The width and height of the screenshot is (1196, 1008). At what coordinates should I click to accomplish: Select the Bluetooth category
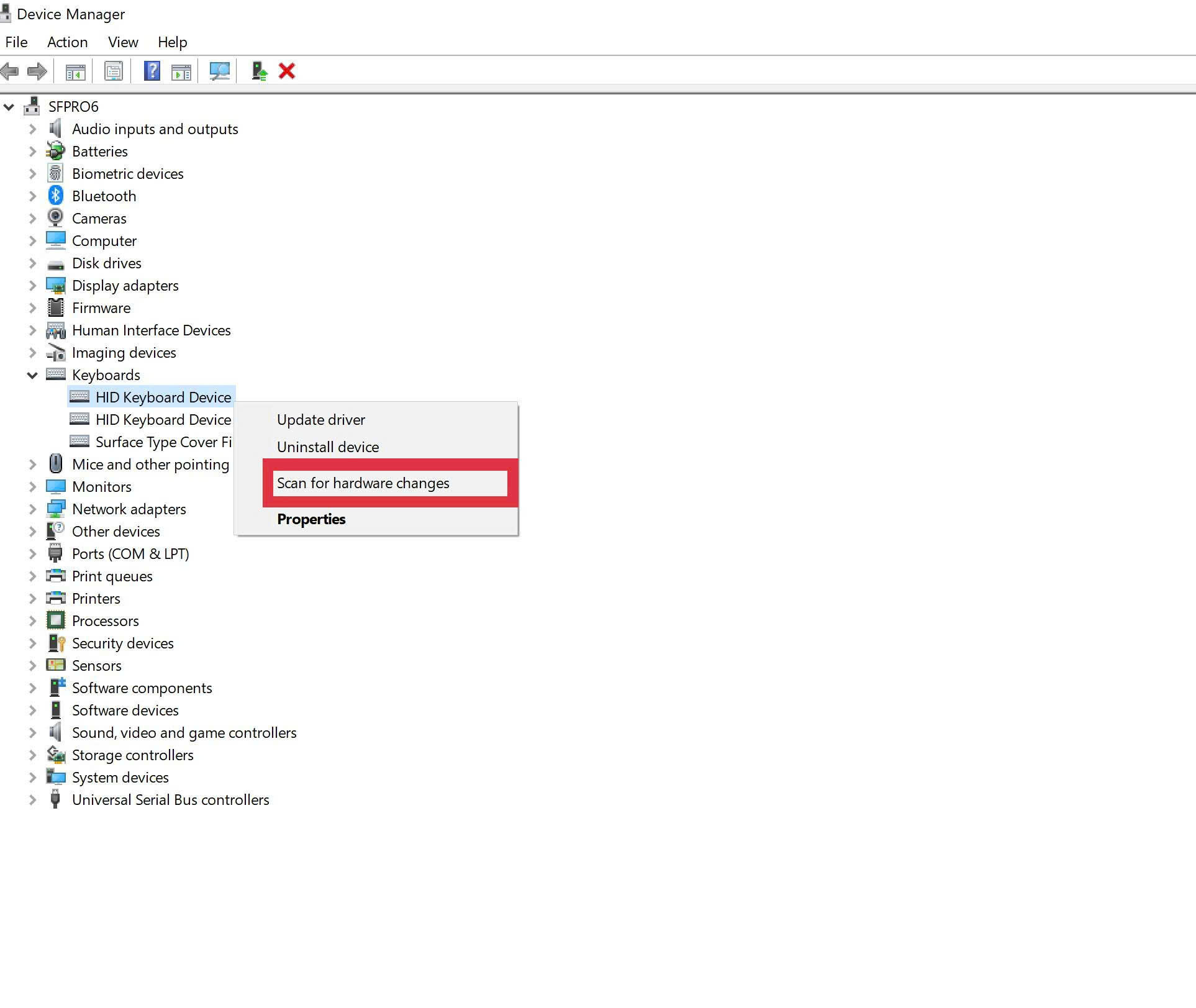(104, 196)
